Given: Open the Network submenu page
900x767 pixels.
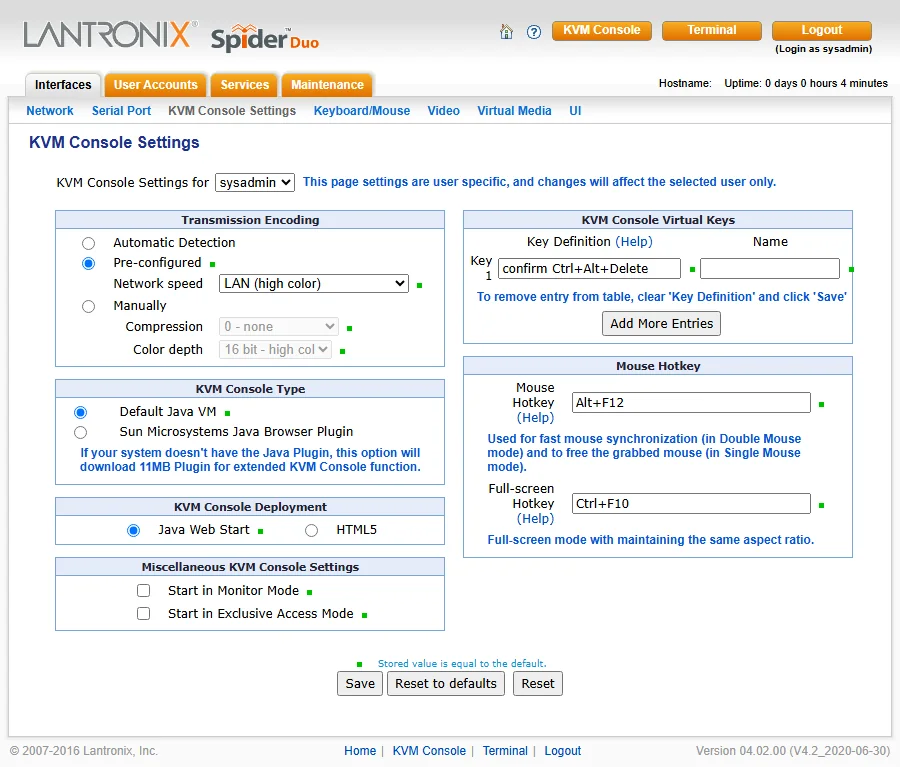Looking at the screenshot, I should point(50,111).
